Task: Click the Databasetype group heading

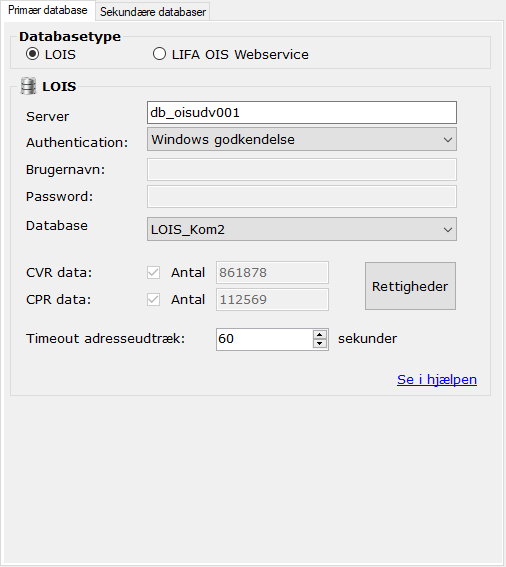Action: pos(70,37)
